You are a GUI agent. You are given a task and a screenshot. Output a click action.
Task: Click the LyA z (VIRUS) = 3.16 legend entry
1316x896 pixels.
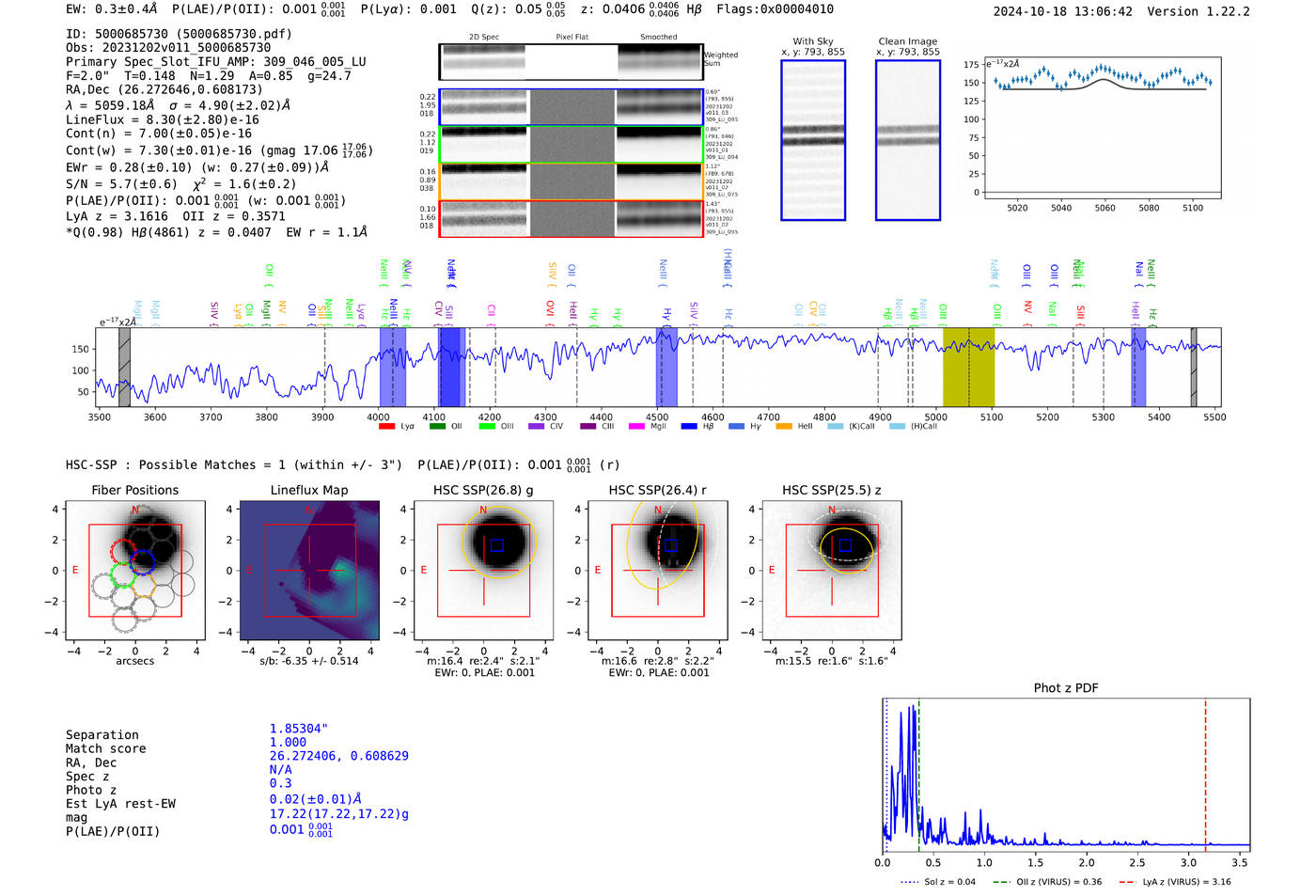click(x=1175, y=882)
